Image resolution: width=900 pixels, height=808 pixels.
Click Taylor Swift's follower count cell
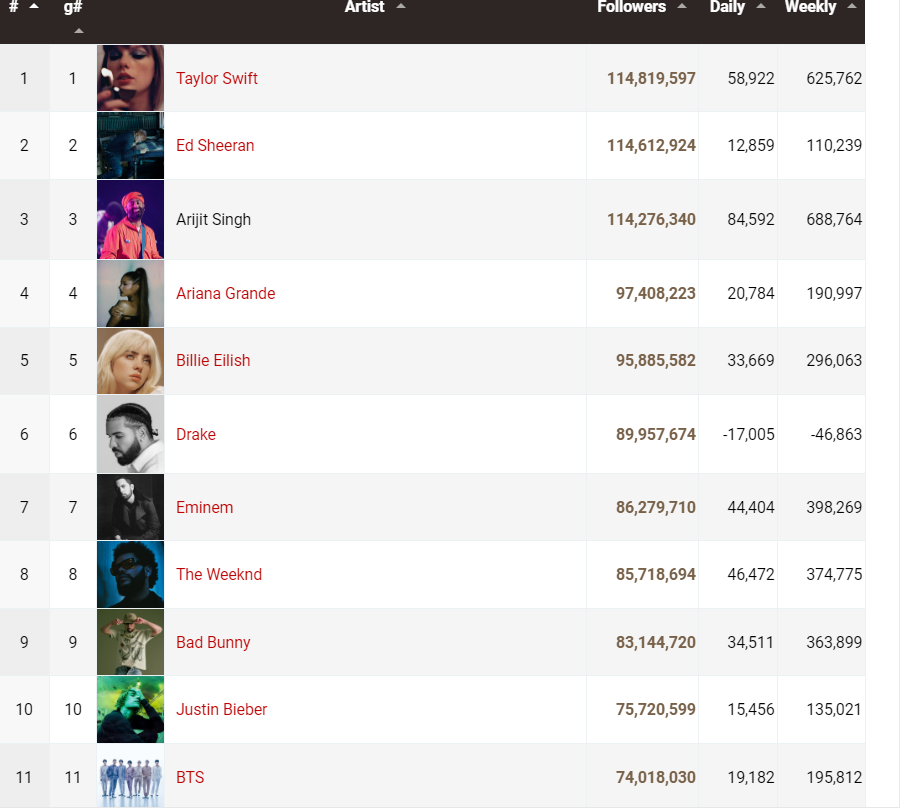(651, 78)
